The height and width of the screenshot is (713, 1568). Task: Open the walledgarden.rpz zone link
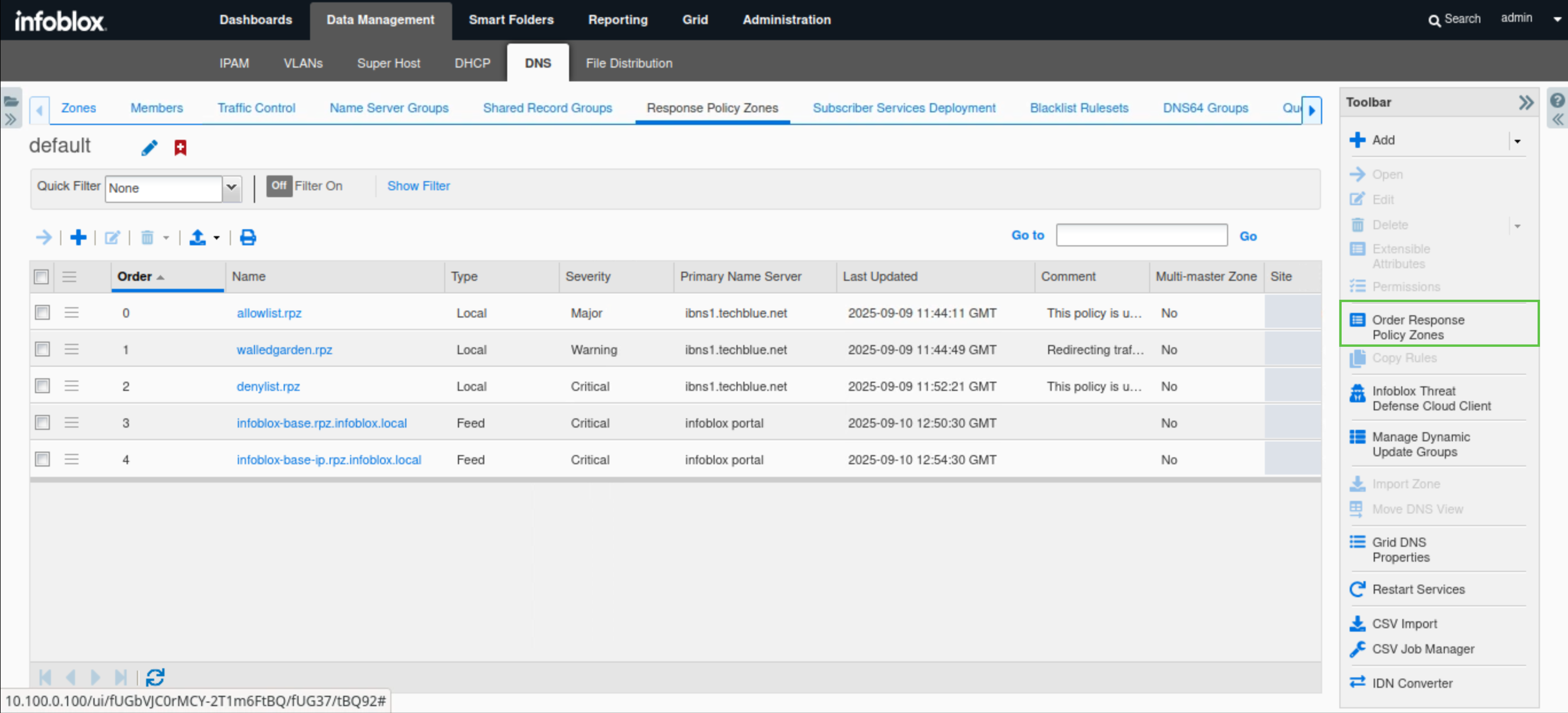[284, 350]
